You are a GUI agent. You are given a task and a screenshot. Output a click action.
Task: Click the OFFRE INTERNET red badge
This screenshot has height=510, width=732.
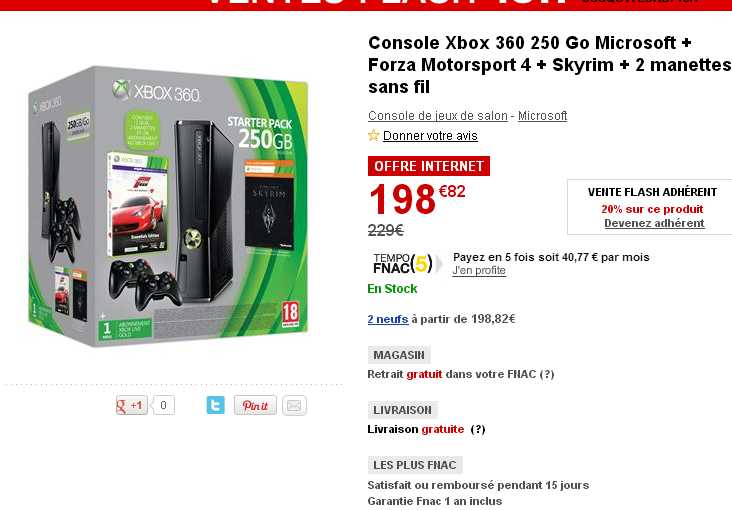click(429, 166)
